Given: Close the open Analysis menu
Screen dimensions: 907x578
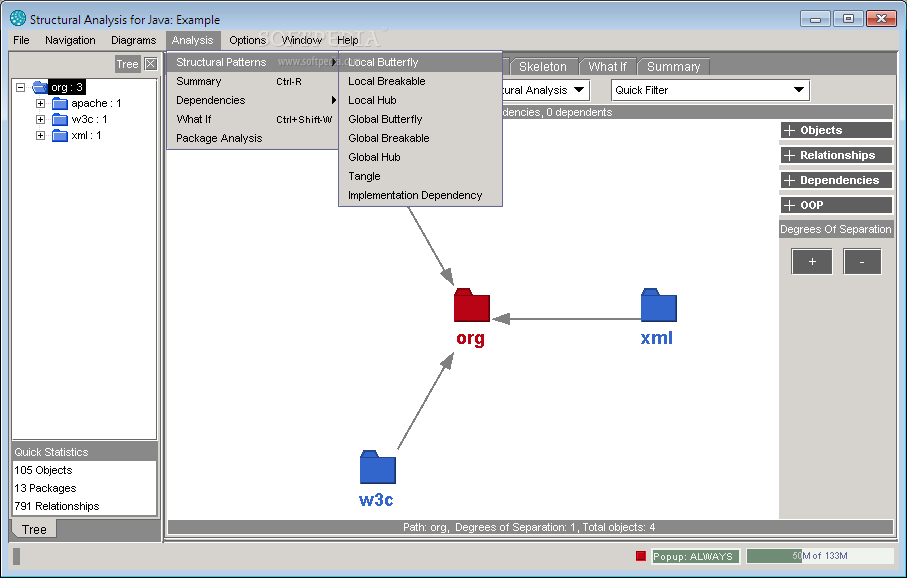Looking at the screenshot, I should click(x=193, y=40).
